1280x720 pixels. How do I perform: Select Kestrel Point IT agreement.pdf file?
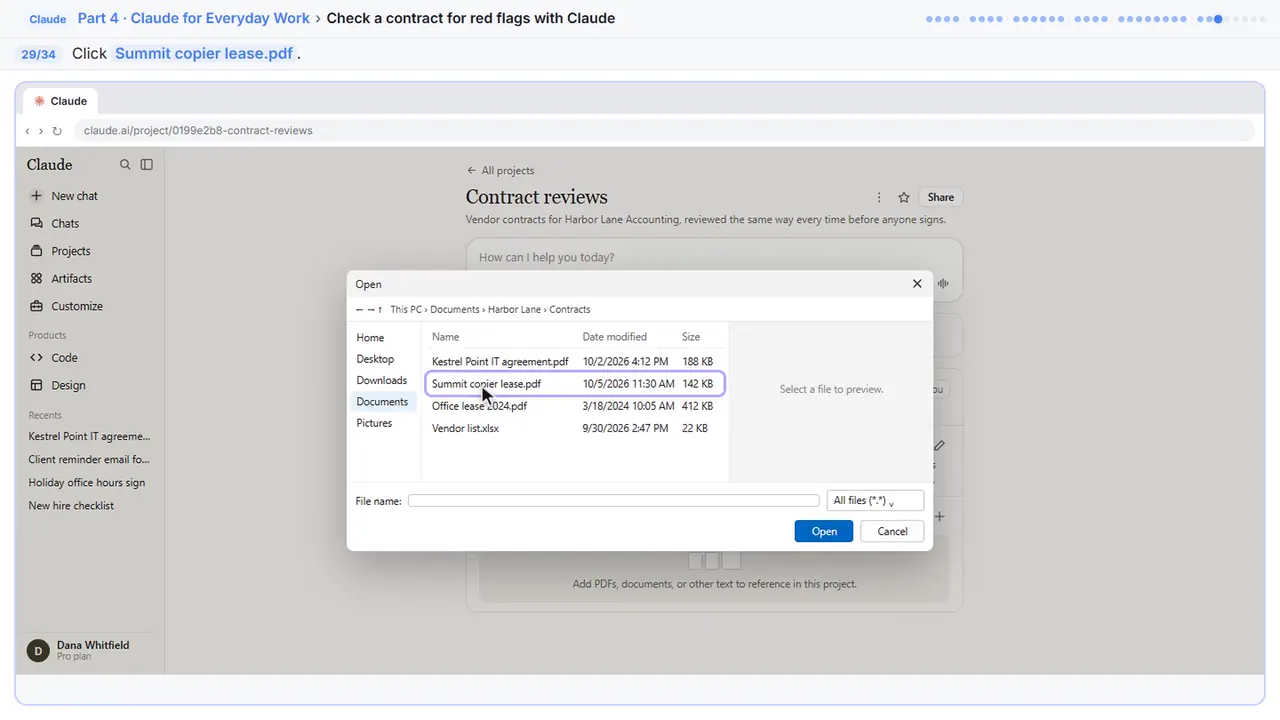point(575,362)
